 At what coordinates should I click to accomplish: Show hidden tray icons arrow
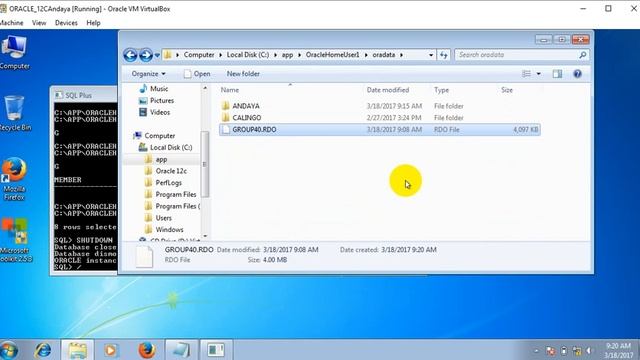pyautogui.click(x=536, y=351)
